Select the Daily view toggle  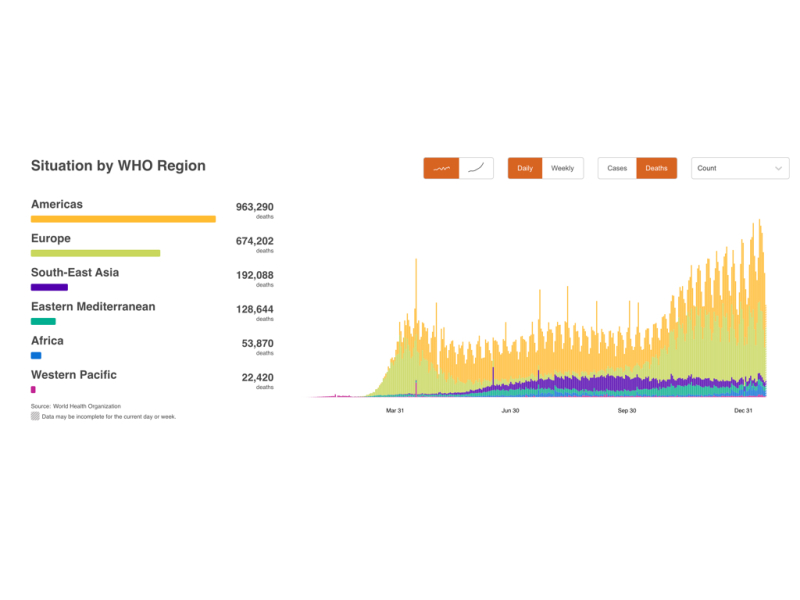pos(525,168)
